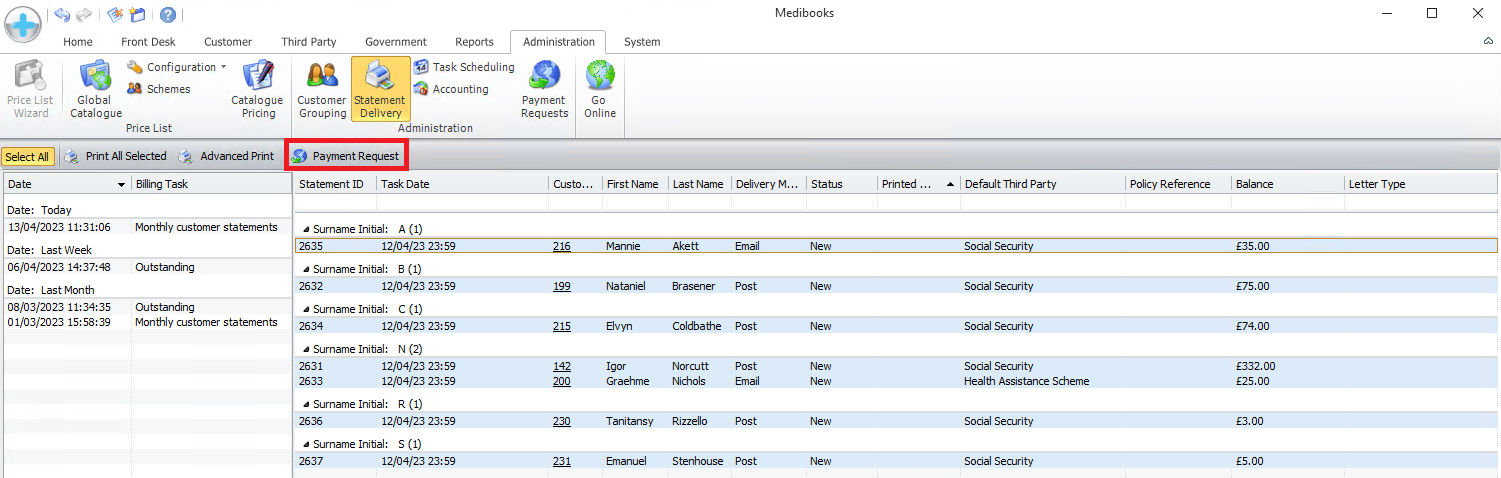Click Print All Selected

[x=115, y=156]
